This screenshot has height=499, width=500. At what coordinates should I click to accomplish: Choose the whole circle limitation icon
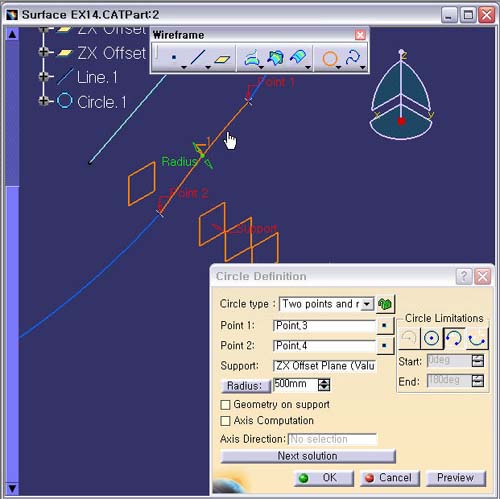click(x=431, y=338)
